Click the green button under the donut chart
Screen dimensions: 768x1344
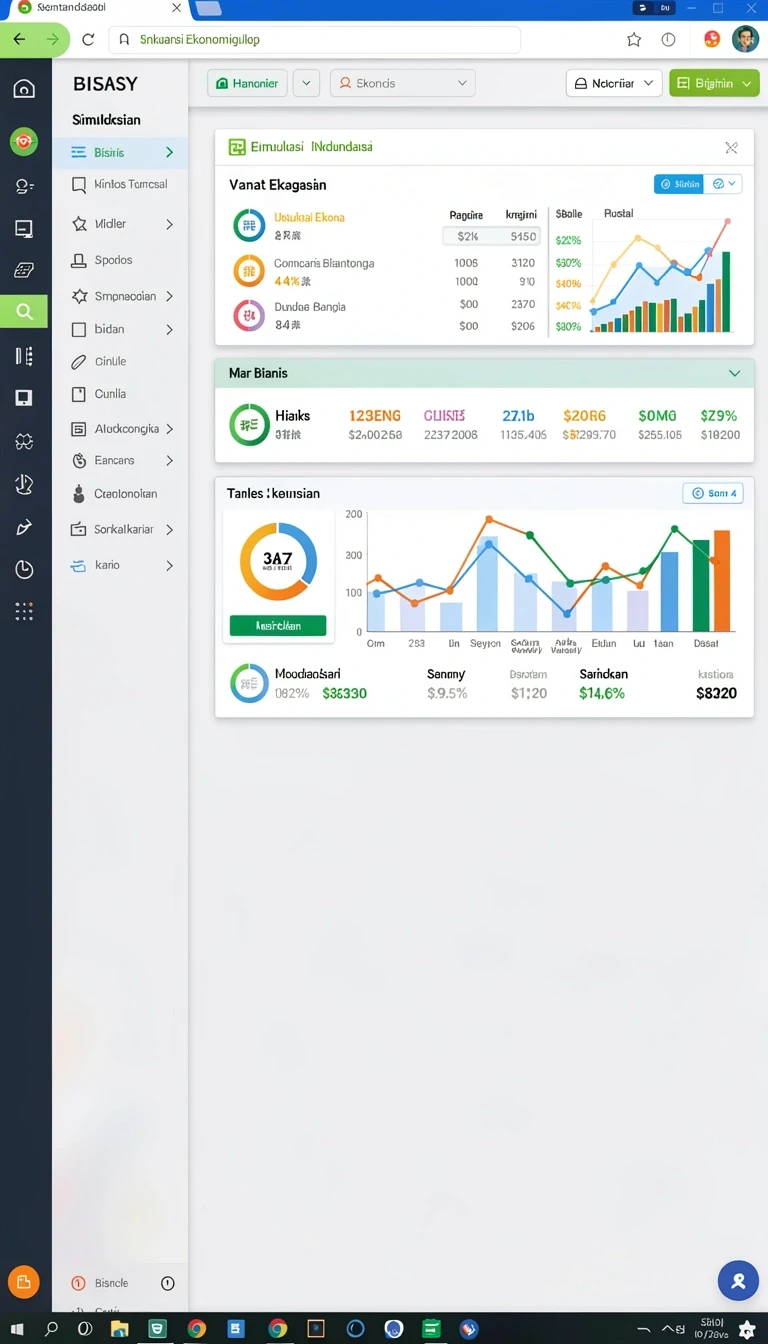pyautogui.click(x=278, y=625)
